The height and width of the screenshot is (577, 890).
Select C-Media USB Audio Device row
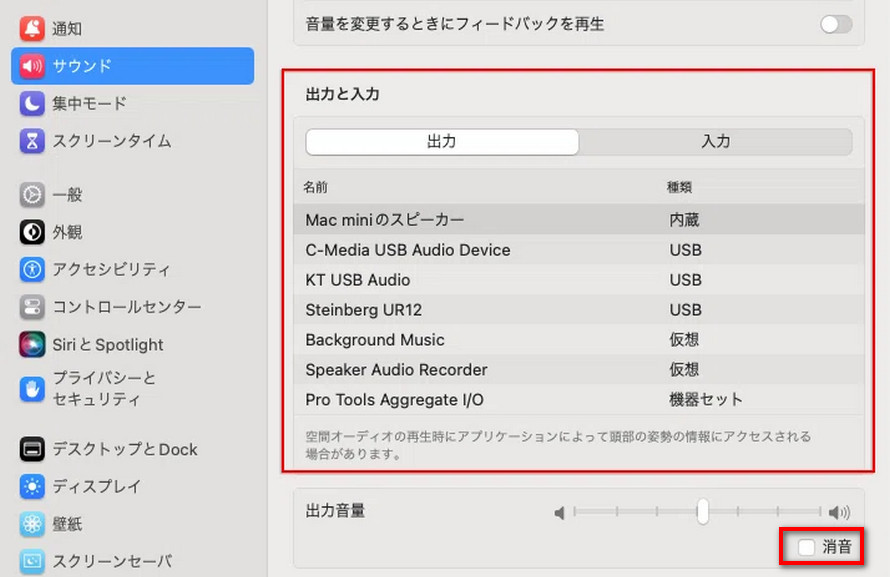tap(579, 250)
